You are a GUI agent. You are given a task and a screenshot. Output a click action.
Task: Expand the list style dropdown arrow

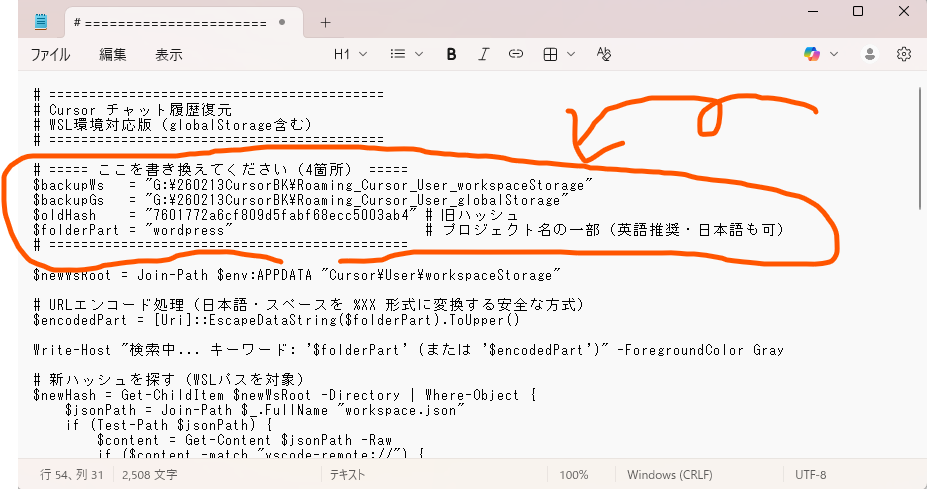pyautogui.click(x=419, y=54)
